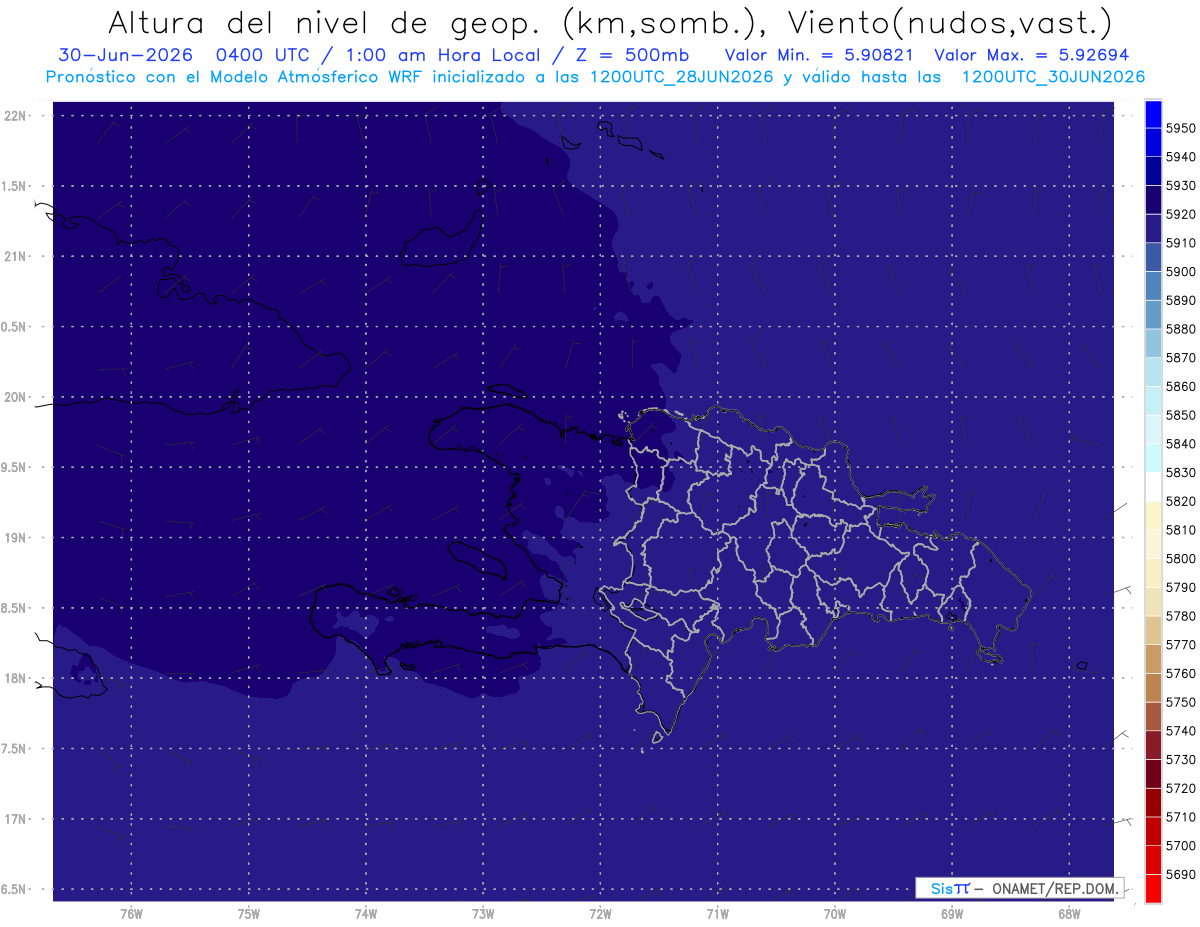Click the '20N' latitude label
The image size is (1200, 927).
(17, 397)
